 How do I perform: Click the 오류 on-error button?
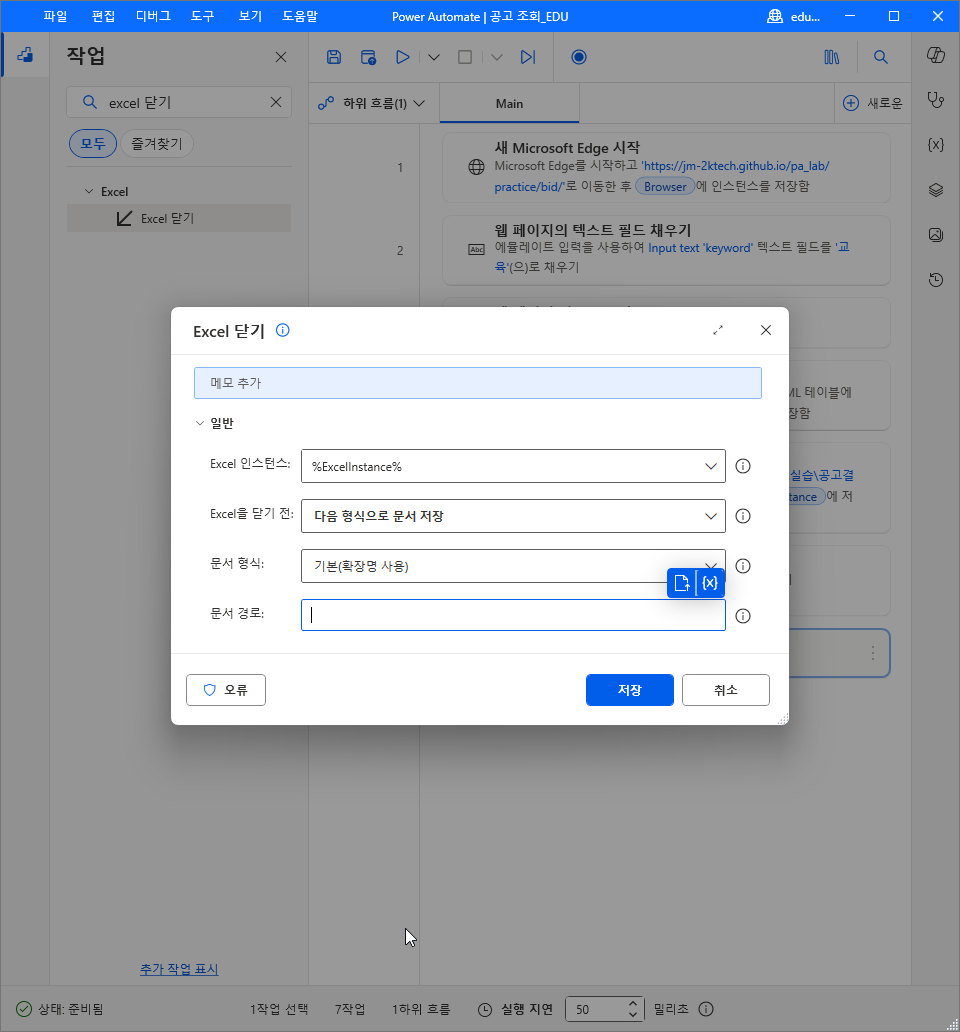click(226, 690)
